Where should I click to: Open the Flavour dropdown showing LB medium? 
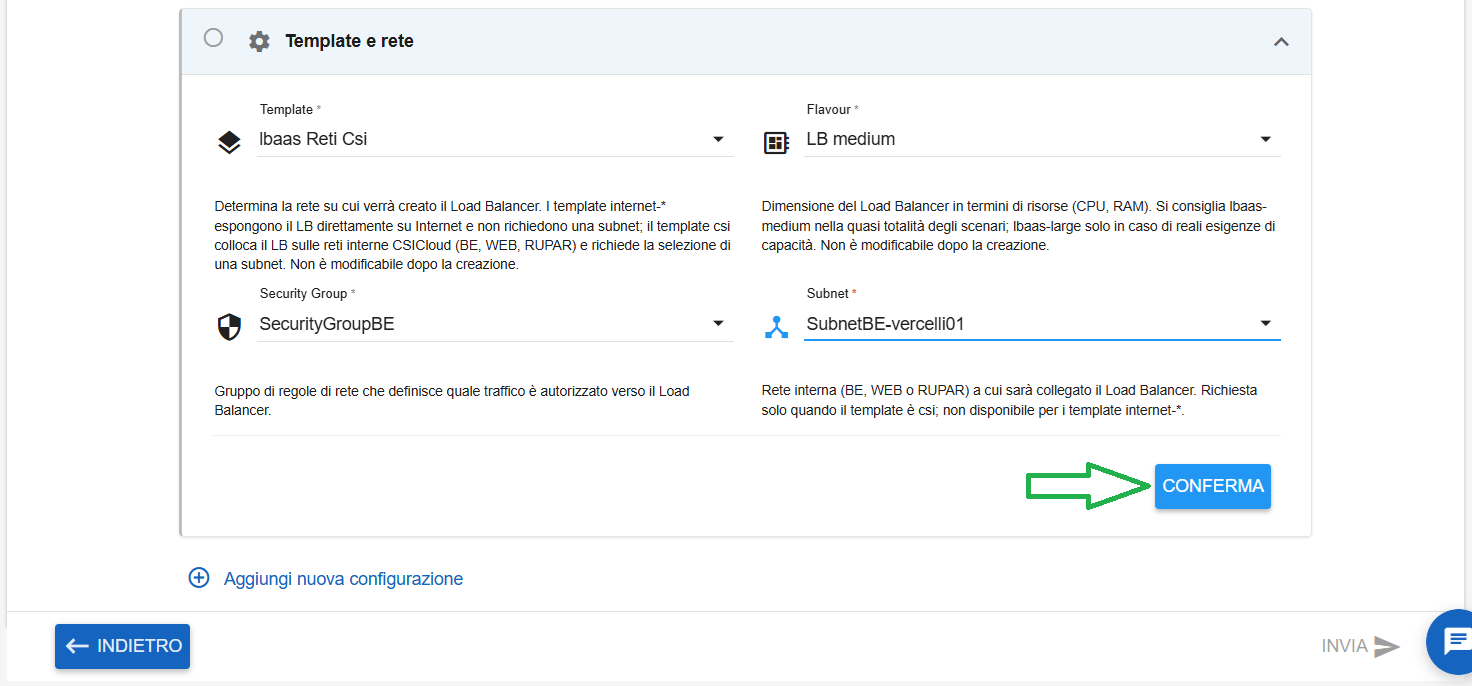click(x=1042, y=139)
